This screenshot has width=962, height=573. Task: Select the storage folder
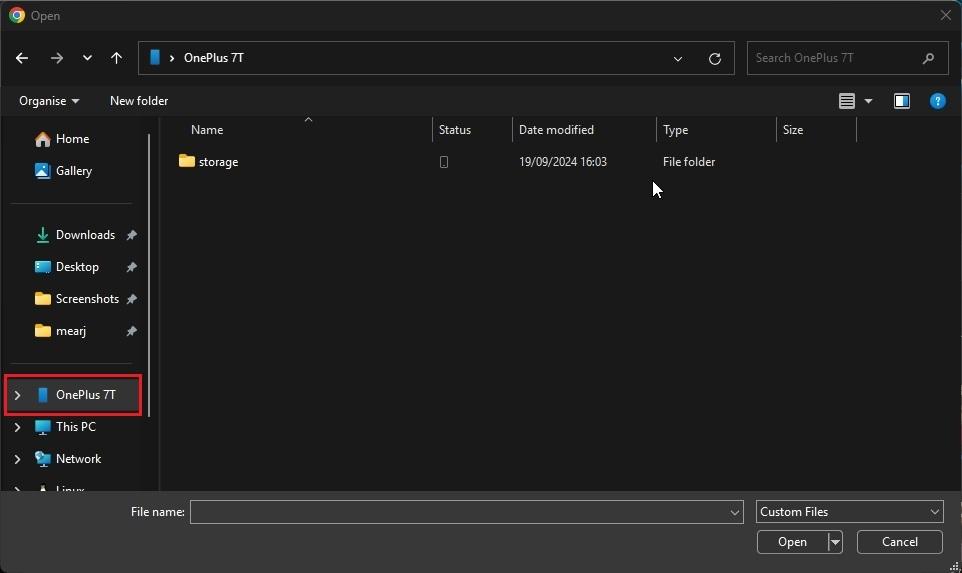point(218,162)
